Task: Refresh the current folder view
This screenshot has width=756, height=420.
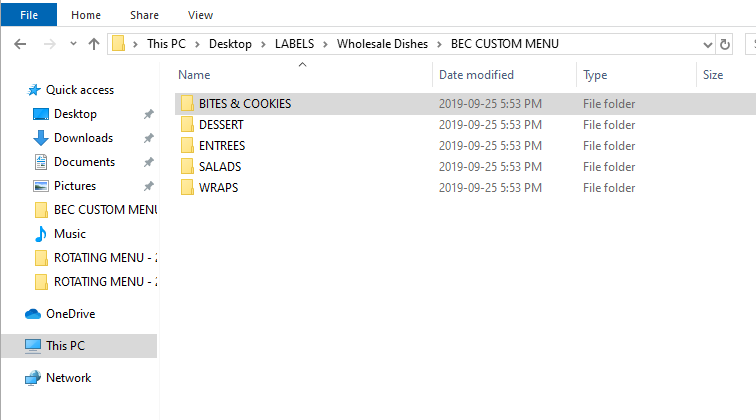Action: [x=724, y=44]
